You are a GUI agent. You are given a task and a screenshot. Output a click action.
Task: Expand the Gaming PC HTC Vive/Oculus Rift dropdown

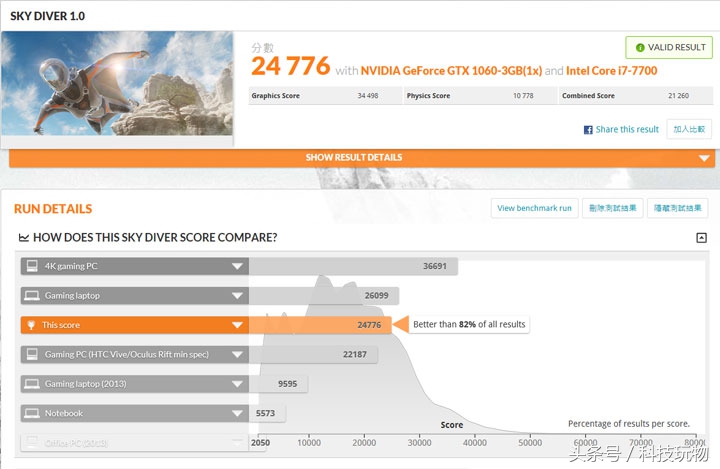coord(237,355)
